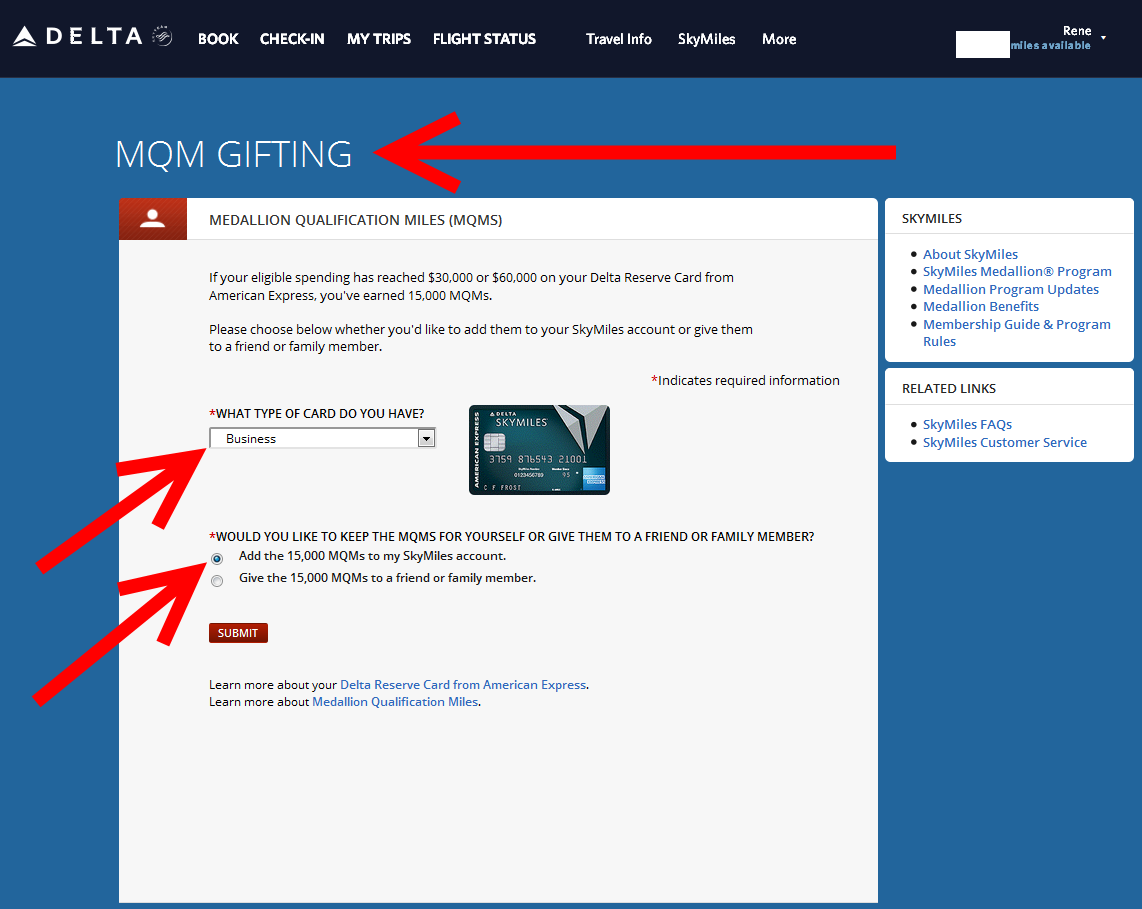Open Travel Info menu
Screen dimensions: 1142x909
point(619,39)
